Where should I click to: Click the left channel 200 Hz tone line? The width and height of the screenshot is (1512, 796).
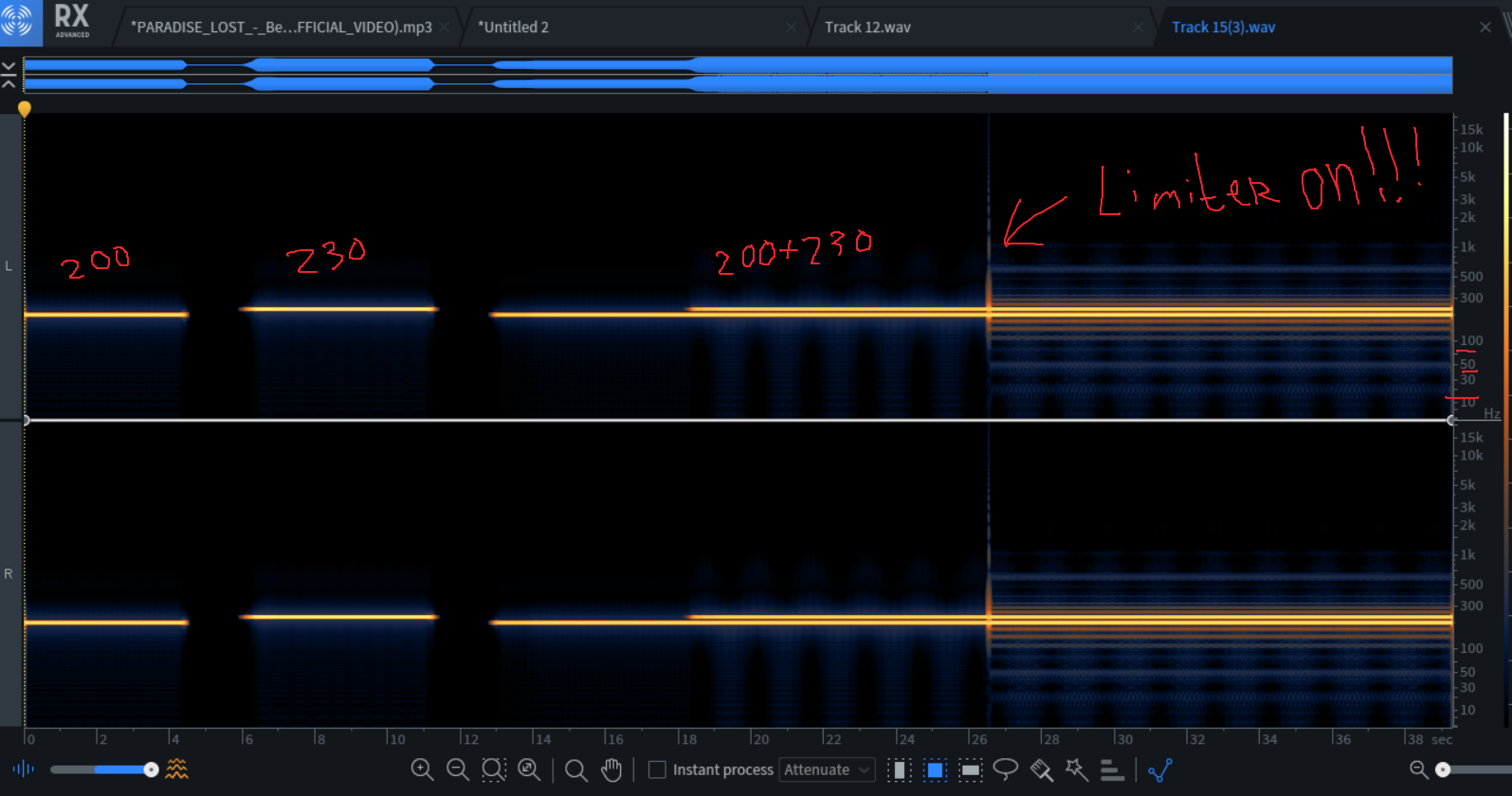coord(106,315)
